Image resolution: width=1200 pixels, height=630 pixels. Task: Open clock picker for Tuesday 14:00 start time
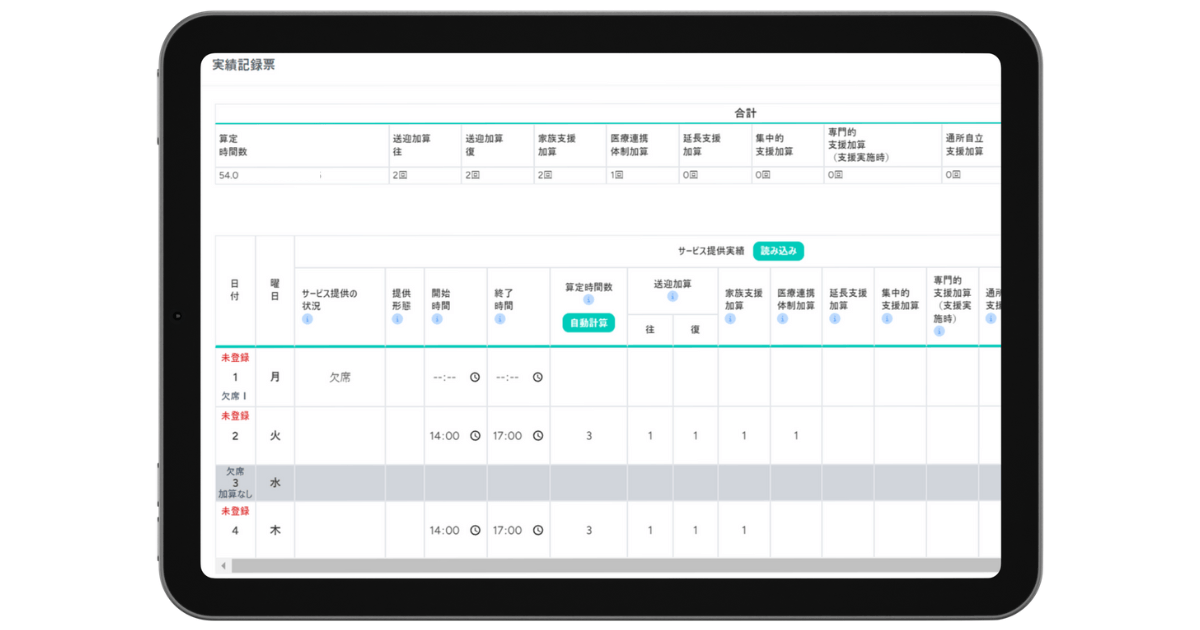point(475,436)
